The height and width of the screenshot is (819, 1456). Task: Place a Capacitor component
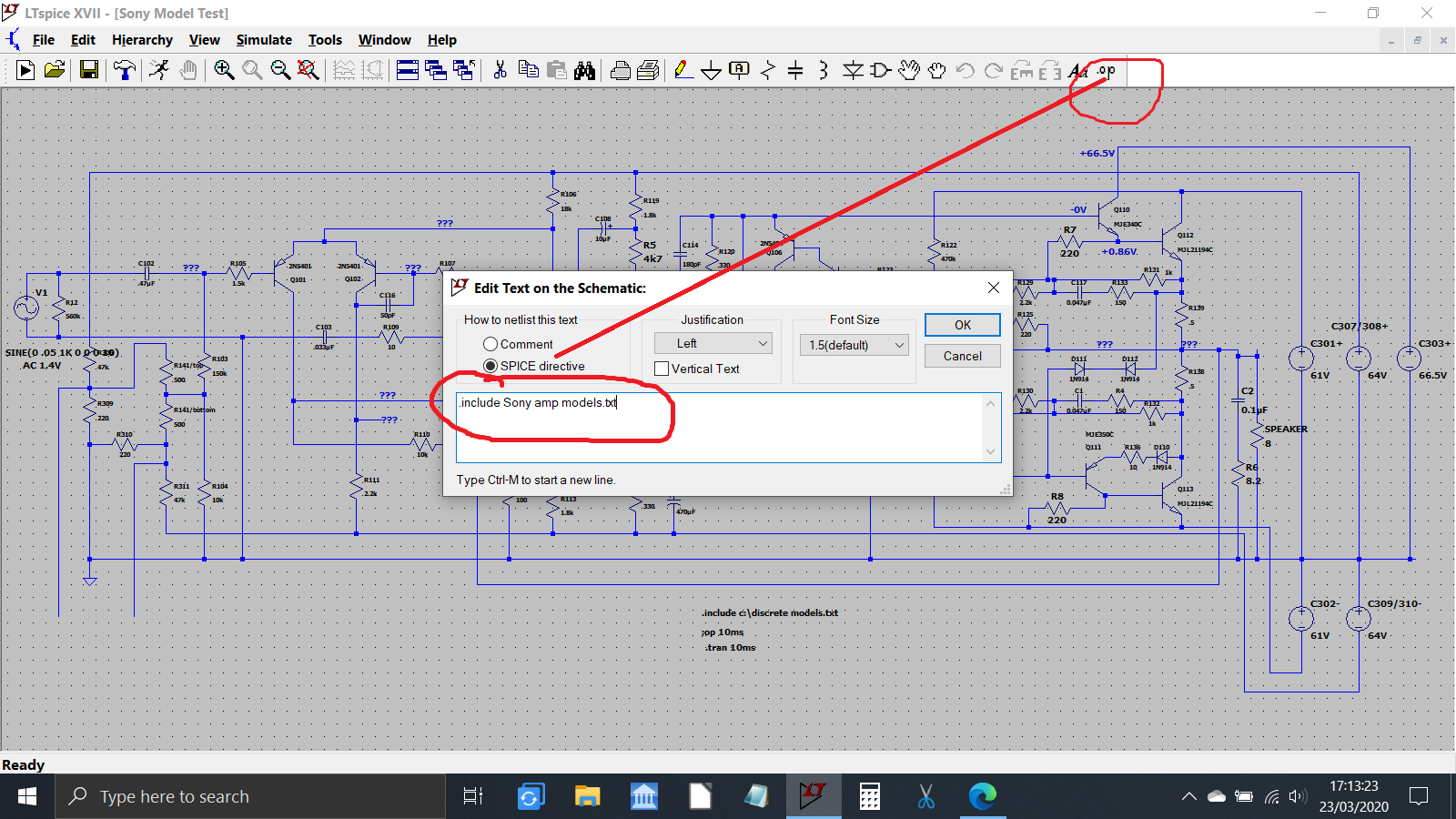tap(795, 70)
